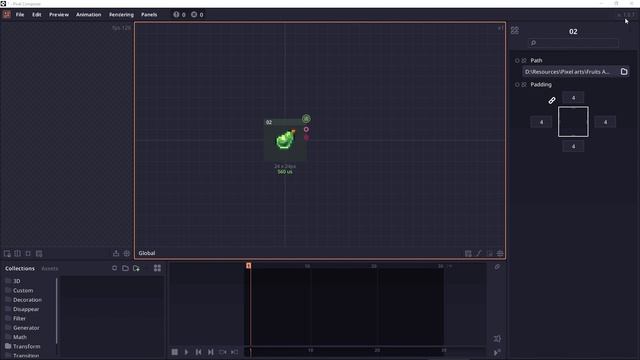Click the previous keyframe button

point(222,352)
